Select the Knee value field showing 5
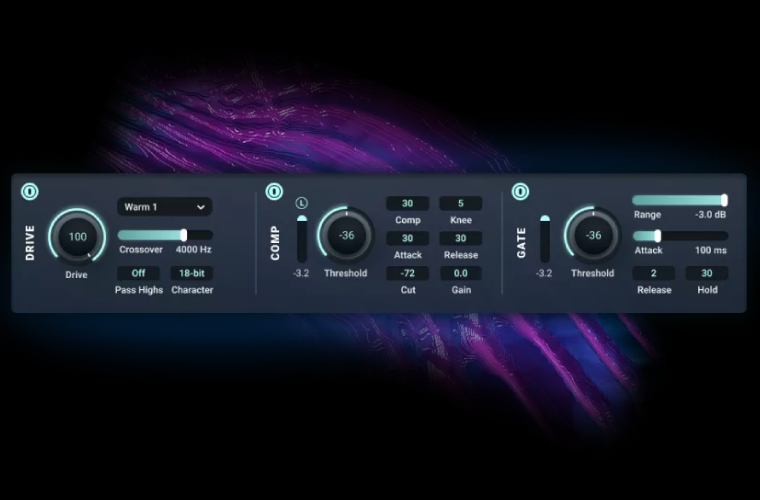760x500 pixels. point(461,204)
